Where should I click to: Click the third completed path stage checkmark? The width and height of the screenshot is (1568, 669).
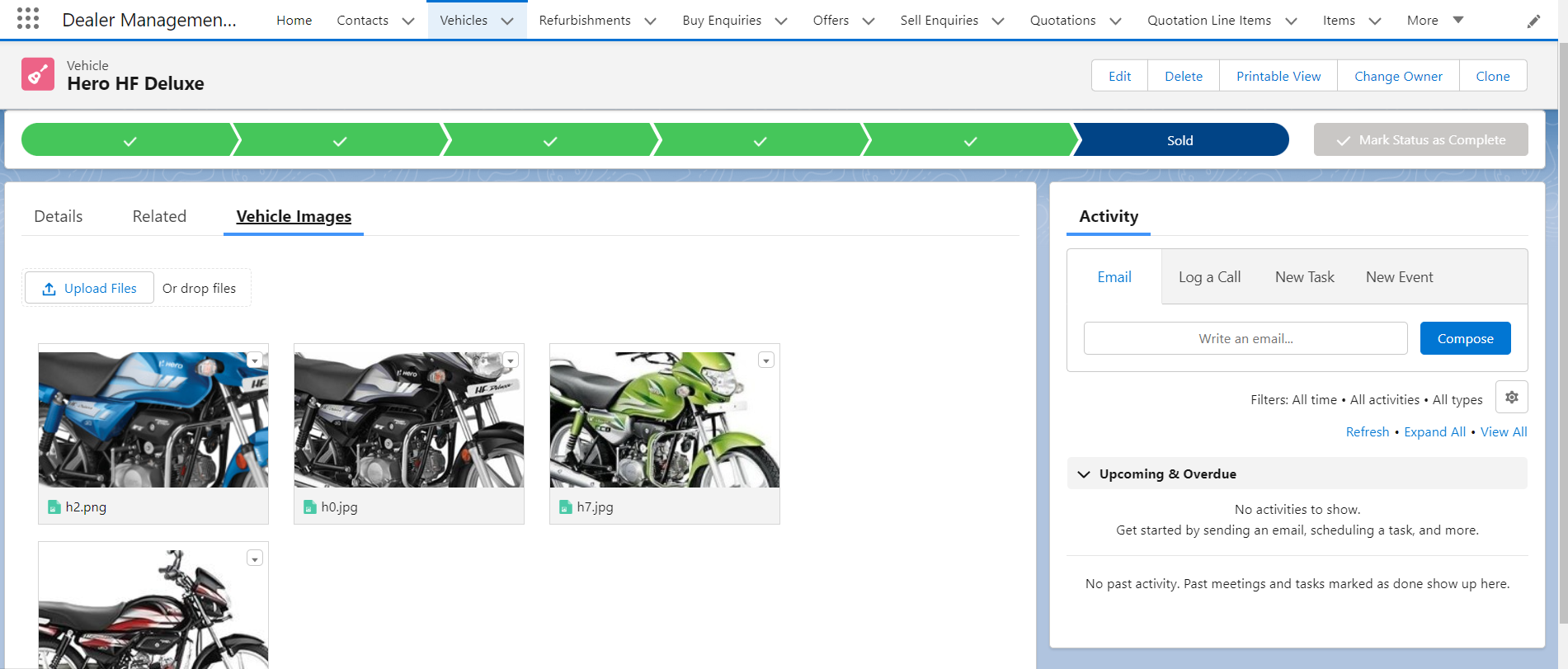(x=550, y=140)
